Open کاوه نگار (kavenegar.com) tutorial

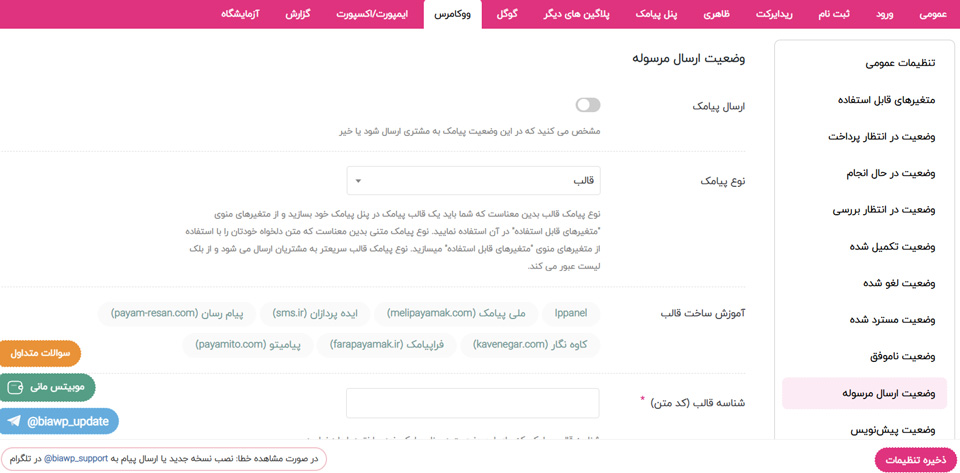(530, 345)
